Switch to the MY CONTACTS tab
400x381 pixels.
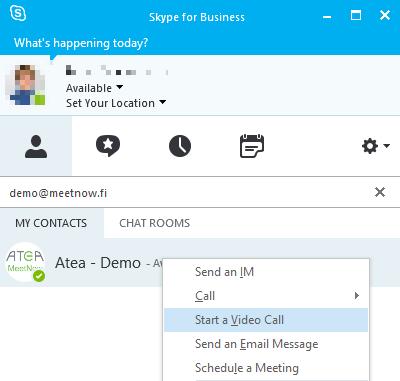51,223
